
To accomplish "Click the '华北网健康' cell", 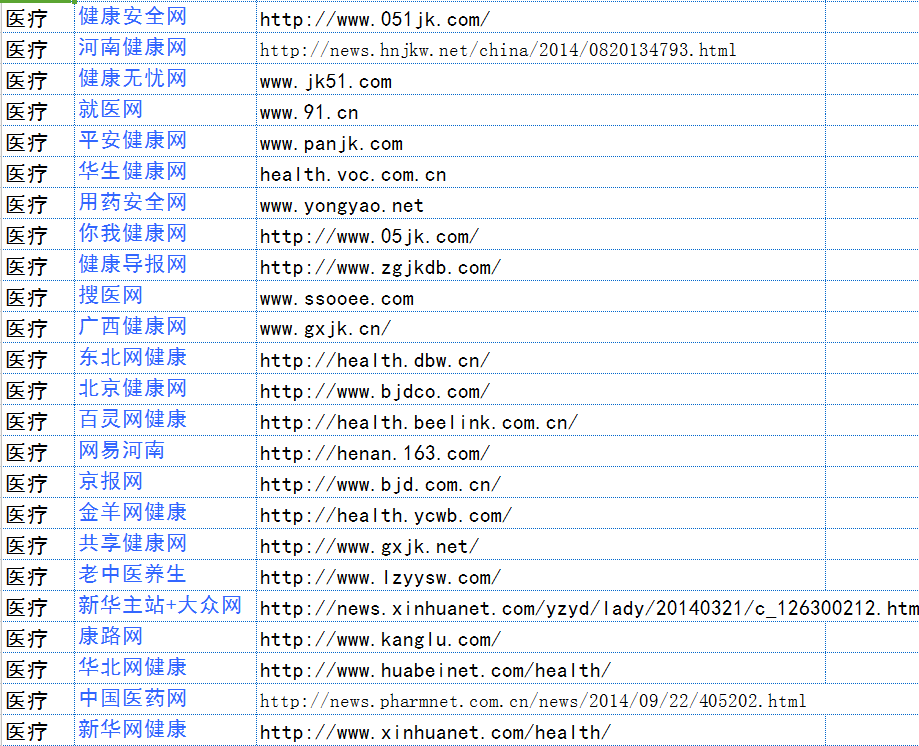I will (x=165, y=669).
